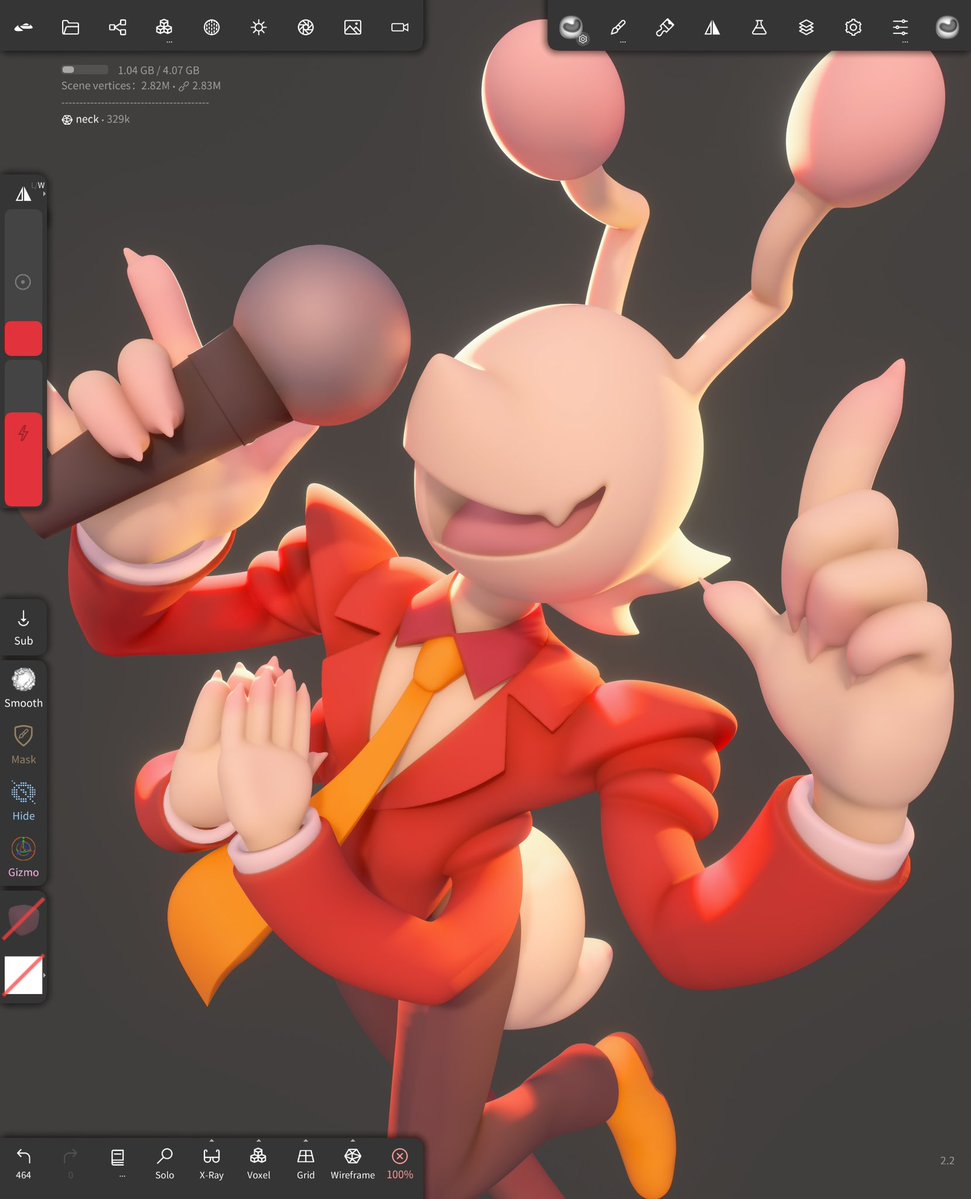Open the white alpha swatch on sidebar
971x1199 pixels.
click(x=24, y=975)
